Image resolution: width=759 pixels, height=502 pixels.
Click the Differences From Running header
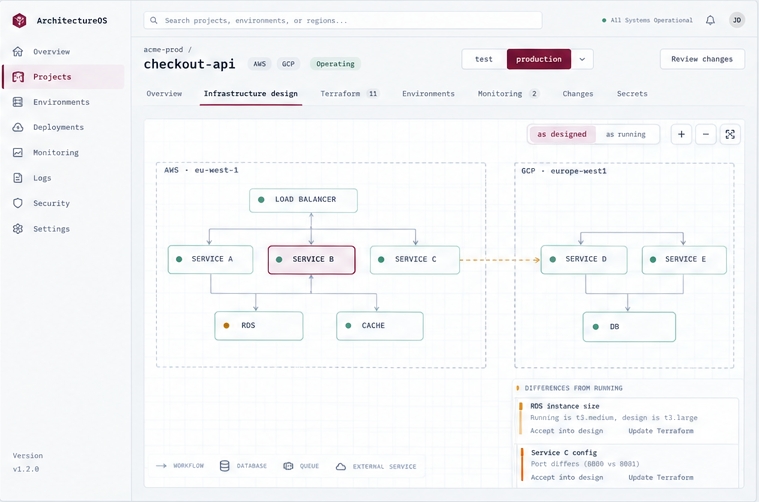point(574,388)
